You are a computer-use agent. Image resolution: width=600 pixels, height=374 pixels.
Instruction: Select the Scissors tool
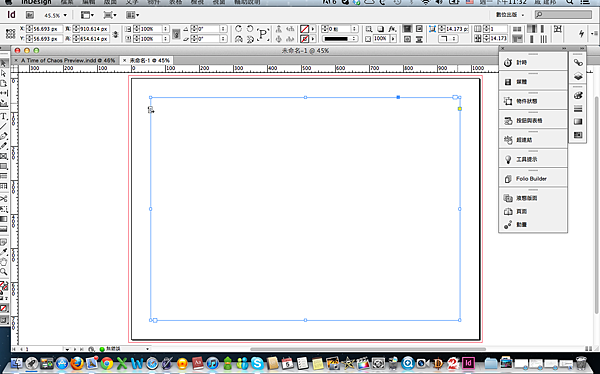(x=3, y=199)
